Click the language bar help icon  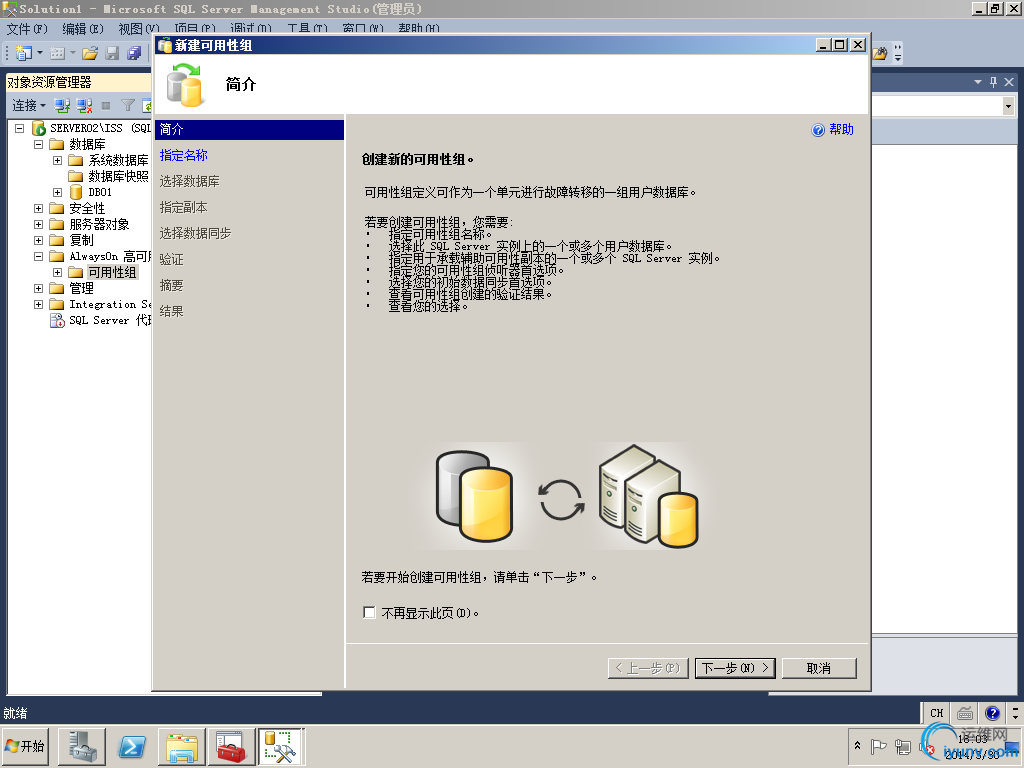pyautogui.click(x=993, y=713)
